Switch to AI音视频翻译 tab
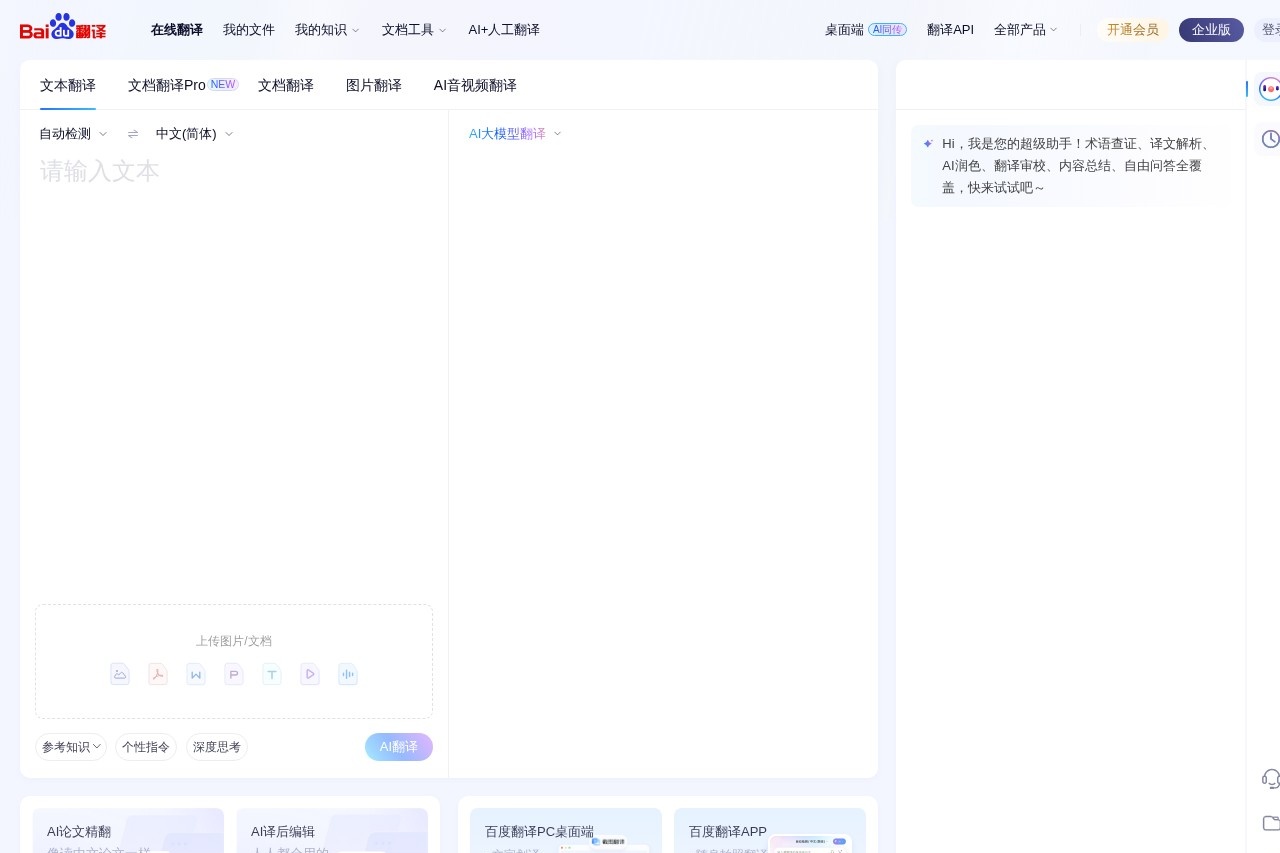Image resolution: width=1280 pixels, height=853 pixels. [x=475, y=85]
